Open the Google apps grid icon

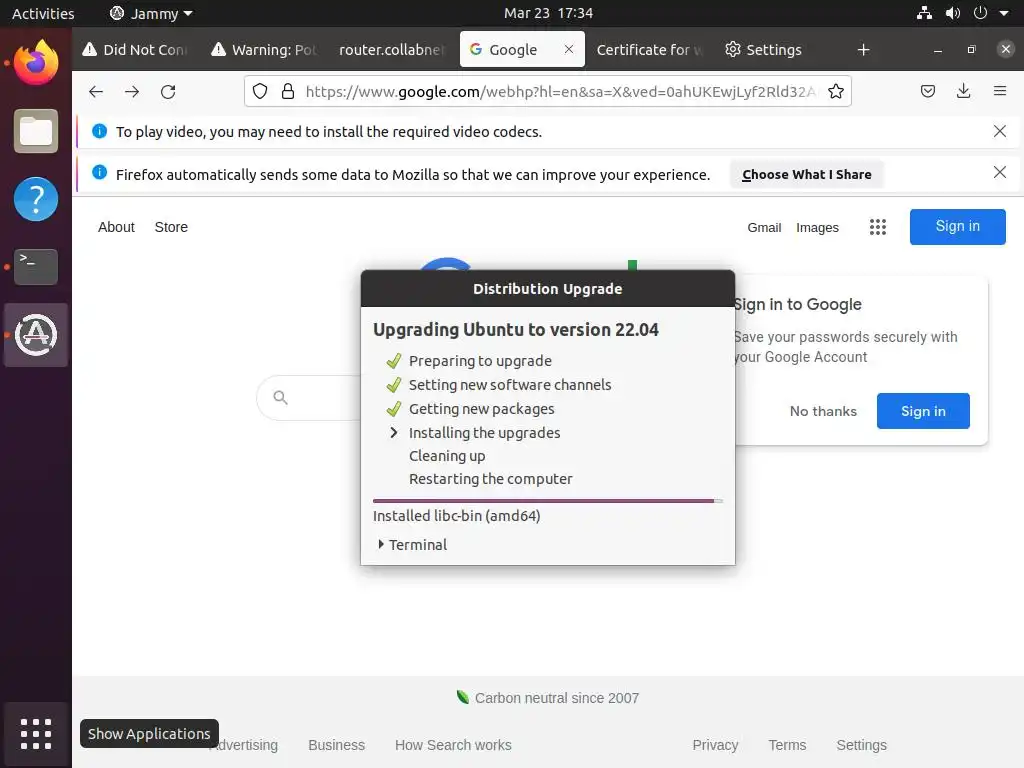coord(878,227)
